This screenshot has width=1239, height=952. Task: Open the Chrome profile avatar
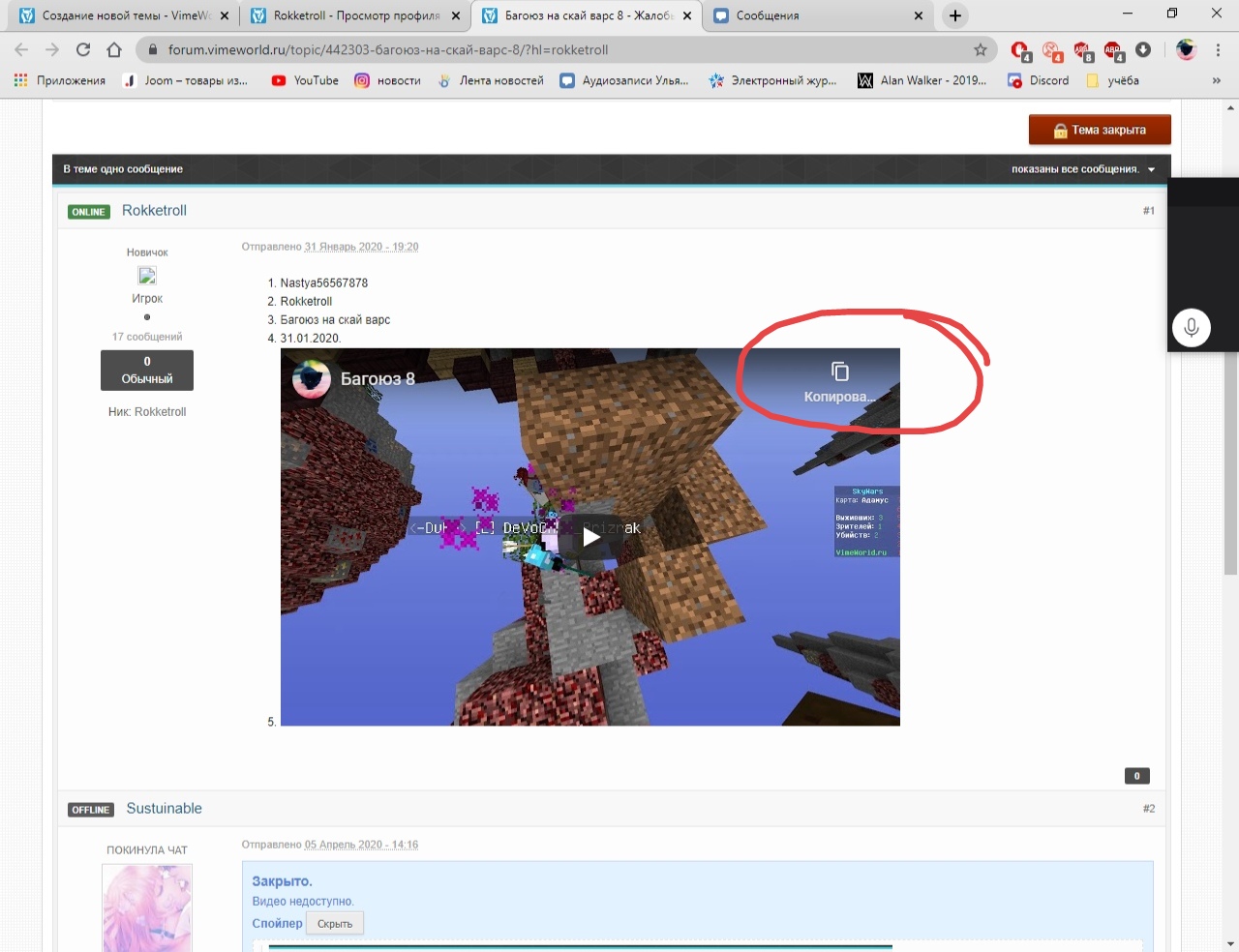click(x=1186, y=49)
